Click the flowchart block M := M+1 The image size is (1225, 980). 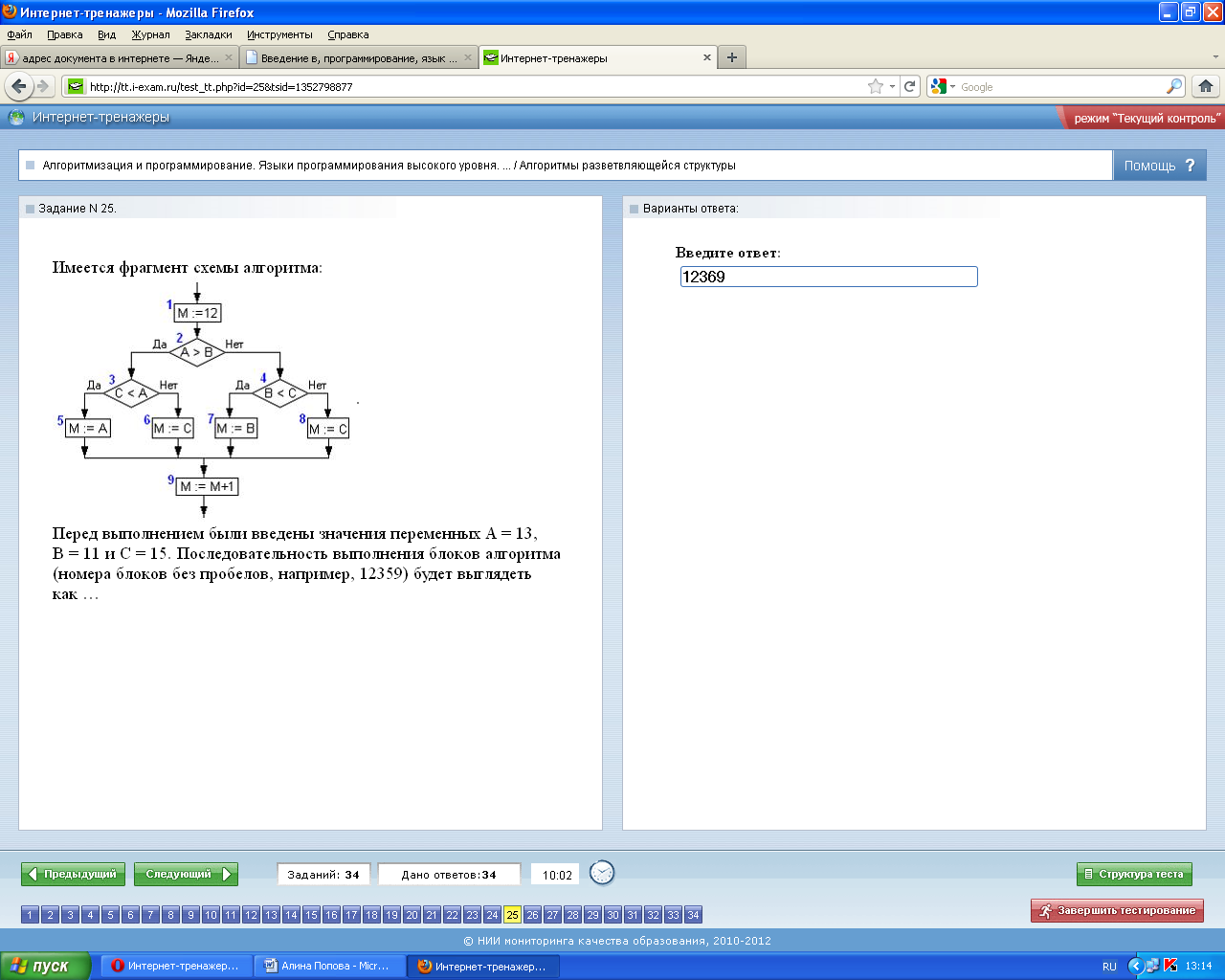(208, 486)
